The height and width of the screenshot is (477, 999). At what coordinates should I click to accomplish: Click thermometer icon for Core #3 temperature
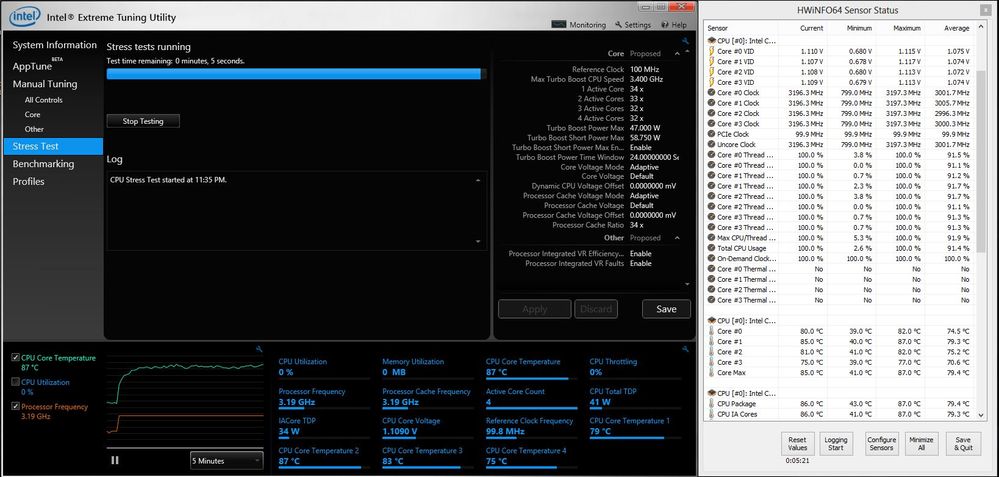[712, 362]
